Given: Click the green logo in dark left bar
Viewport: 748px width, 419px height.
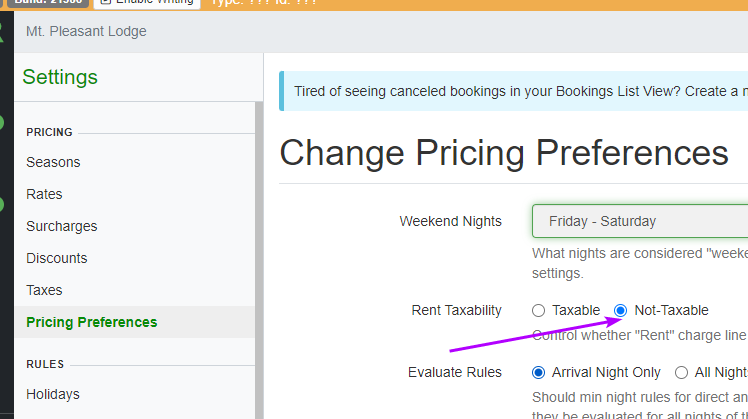Looking at the screenshot, I should [x=2, y=30].
